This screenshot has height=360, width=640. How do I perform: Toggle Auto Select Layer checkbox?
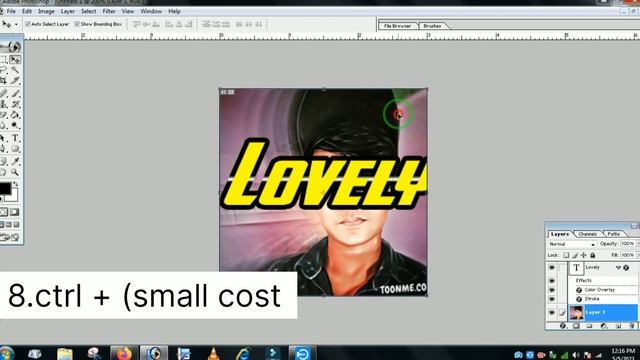[28, 24]
